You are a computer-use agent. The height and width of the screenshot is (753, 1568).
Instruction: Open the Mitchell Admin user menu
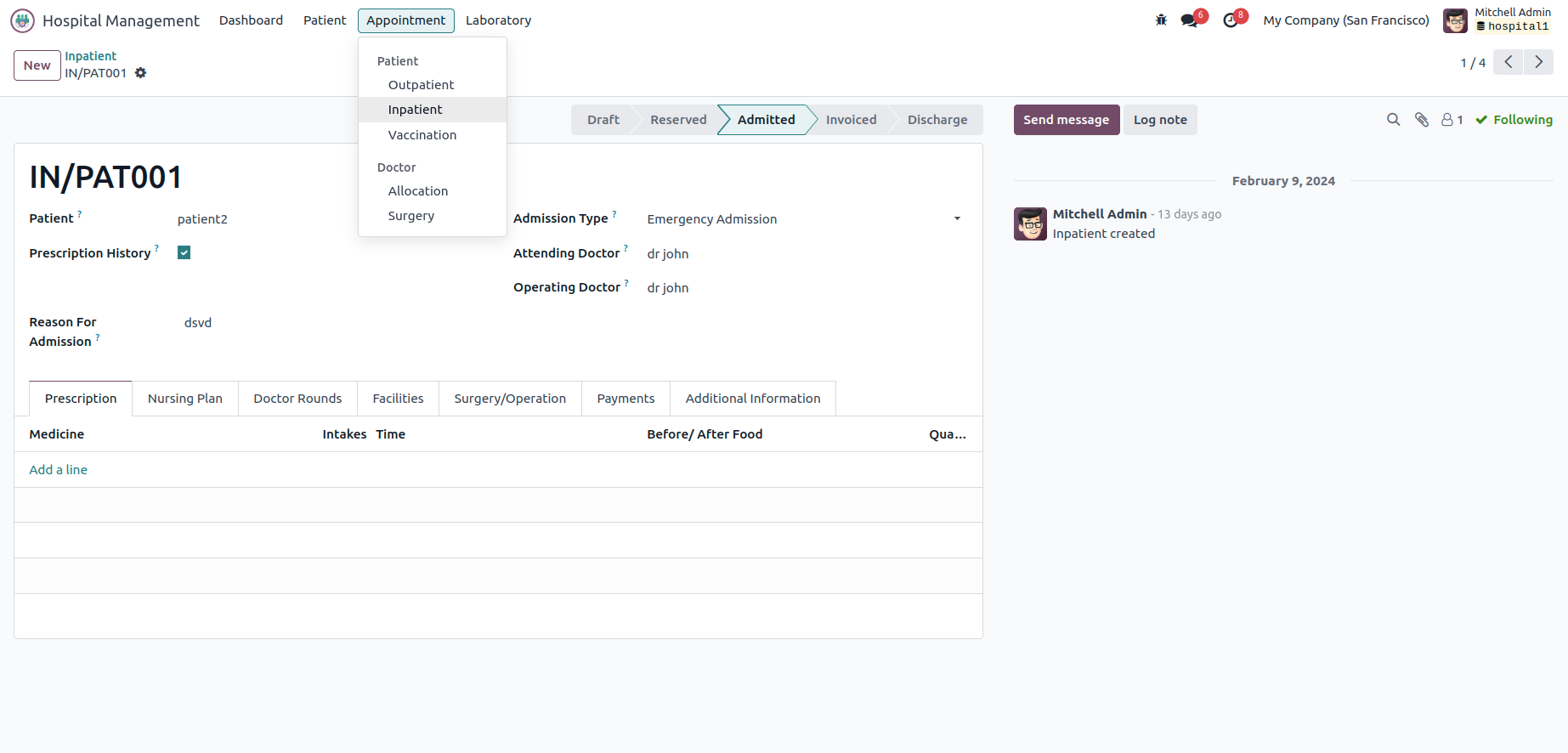(x=1497, y=20)
